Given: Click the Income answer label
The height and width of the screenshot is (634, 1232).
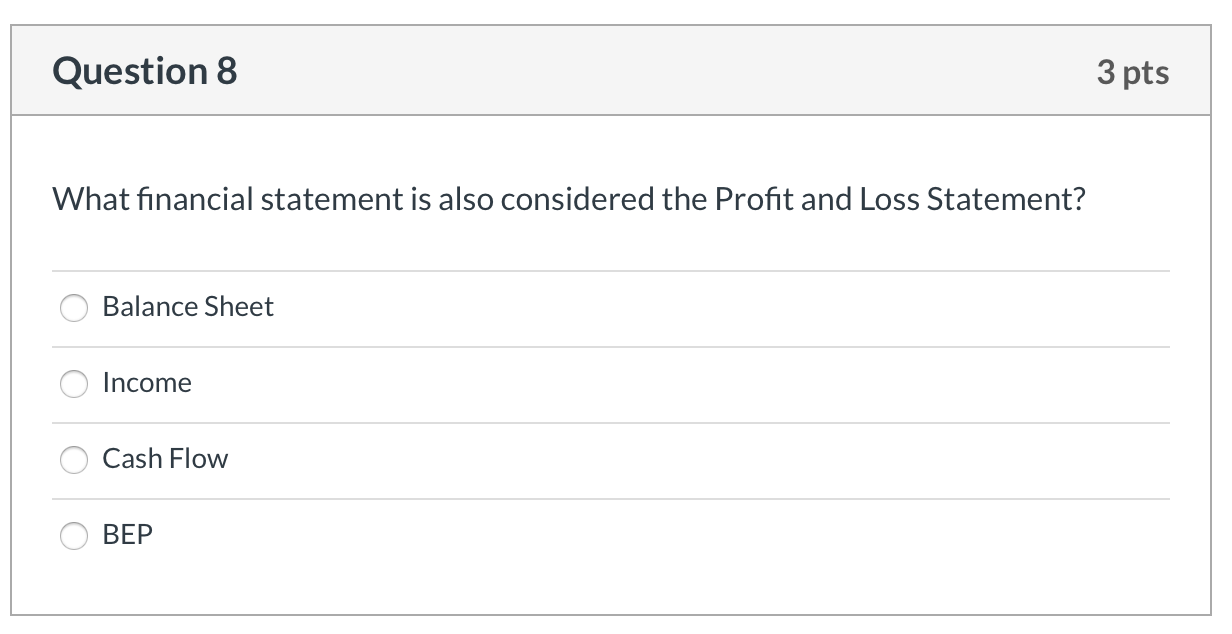Looking at the screenshot, I should pyautogui.click(x=147, y=383).
